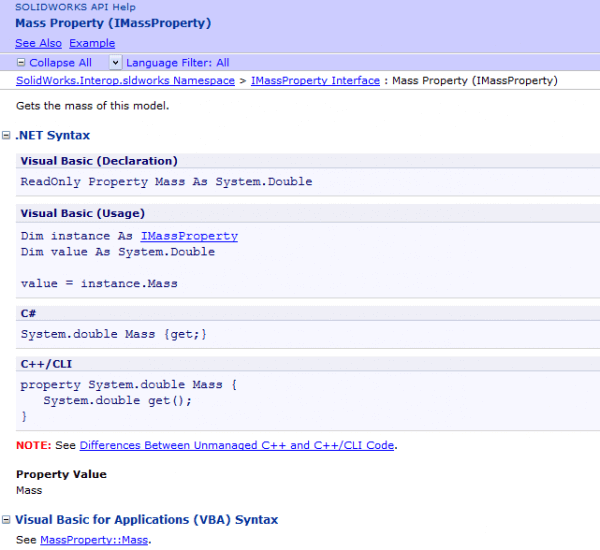Click Visual Basic for Applications (VBA) Syntax heading
The height and width of the screenshot is (550, 600).
pyautogui.click(x=147, y=520)
